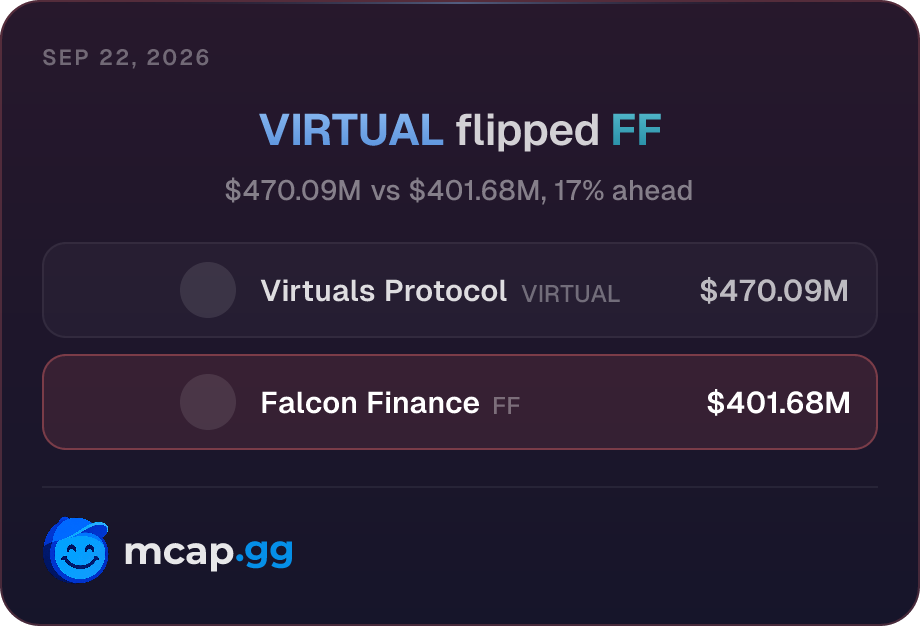Select the Falcon Finance row

[460, 402]
